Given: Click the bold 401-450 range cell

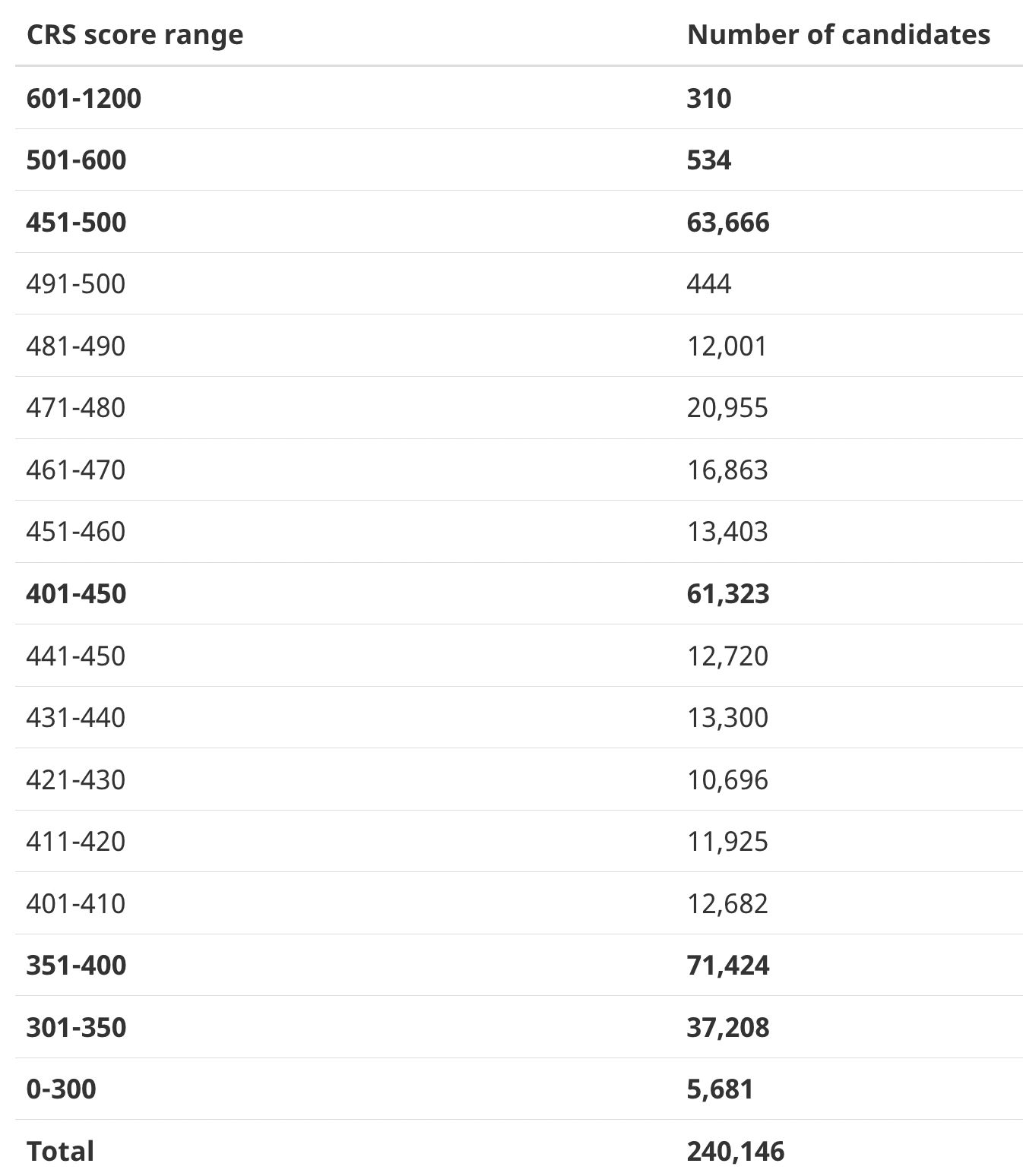Looking at the screenshot, I should tap(76, 594).
